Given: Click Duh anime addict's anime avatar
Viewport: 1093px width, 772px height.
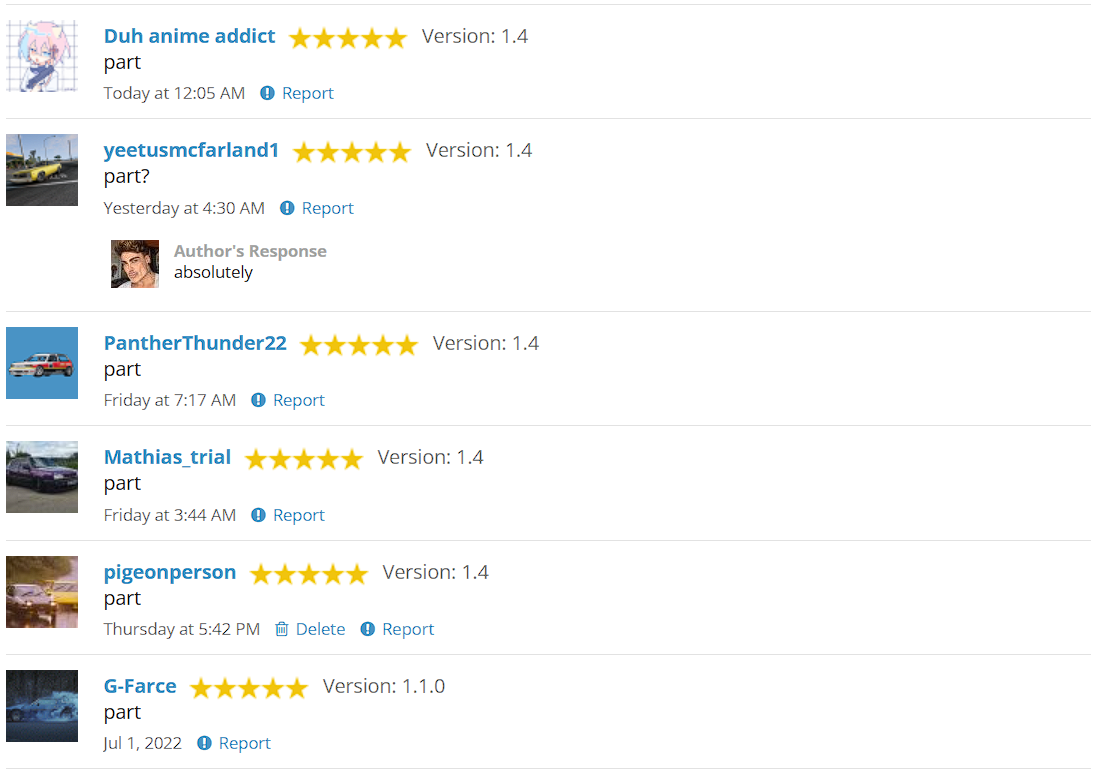Looking at the screenshot, I should (42, 56).
